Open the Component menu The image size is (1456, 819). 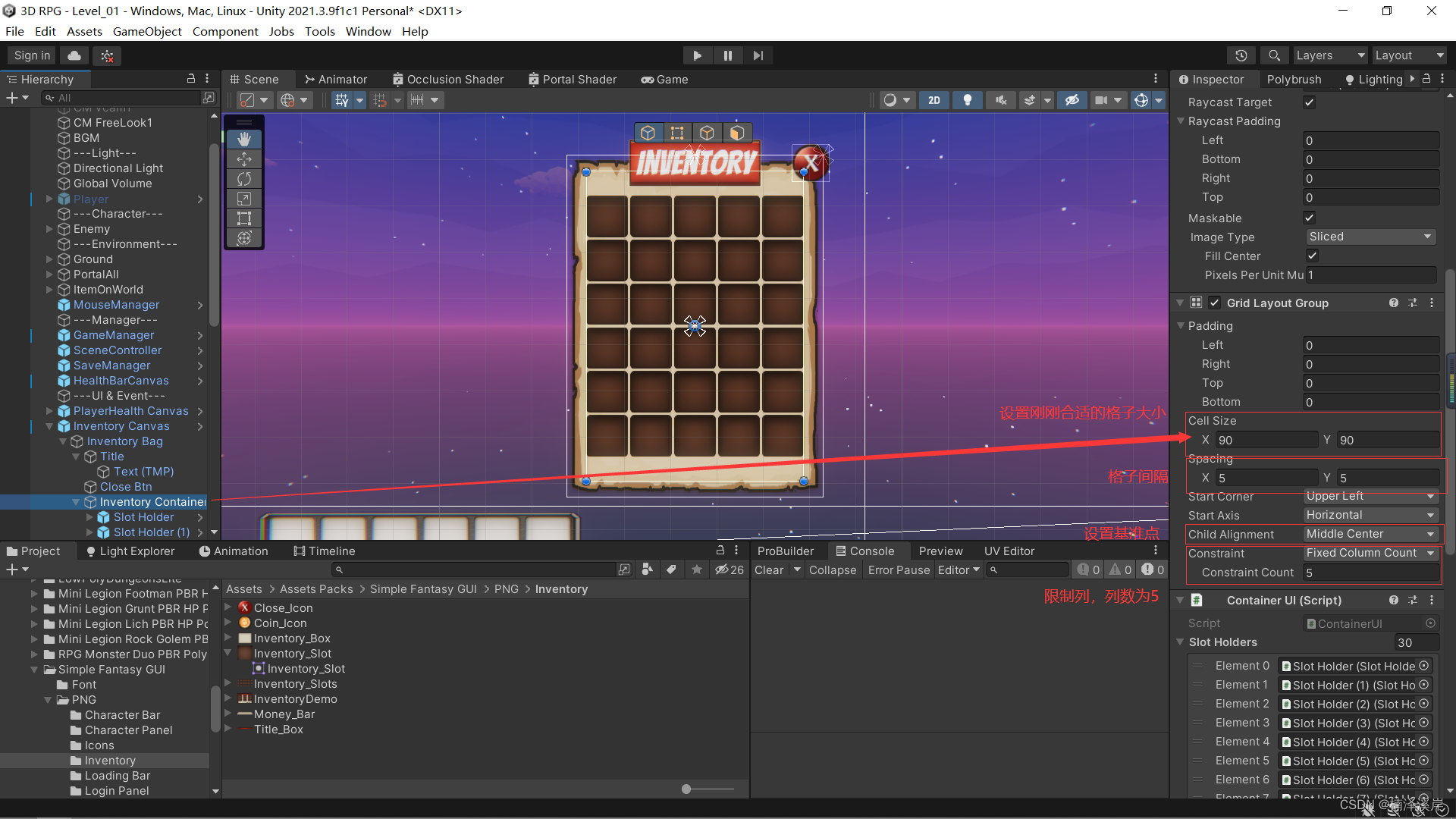[225, 31]
